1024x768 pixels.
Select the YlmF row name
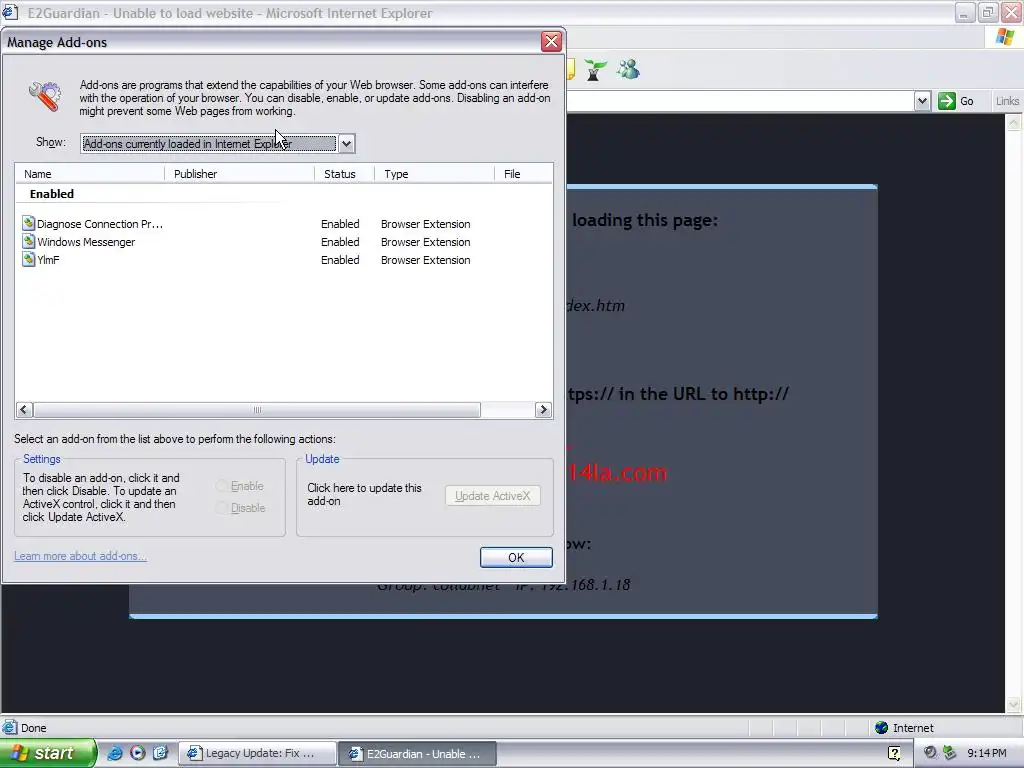tap(48, 260)
